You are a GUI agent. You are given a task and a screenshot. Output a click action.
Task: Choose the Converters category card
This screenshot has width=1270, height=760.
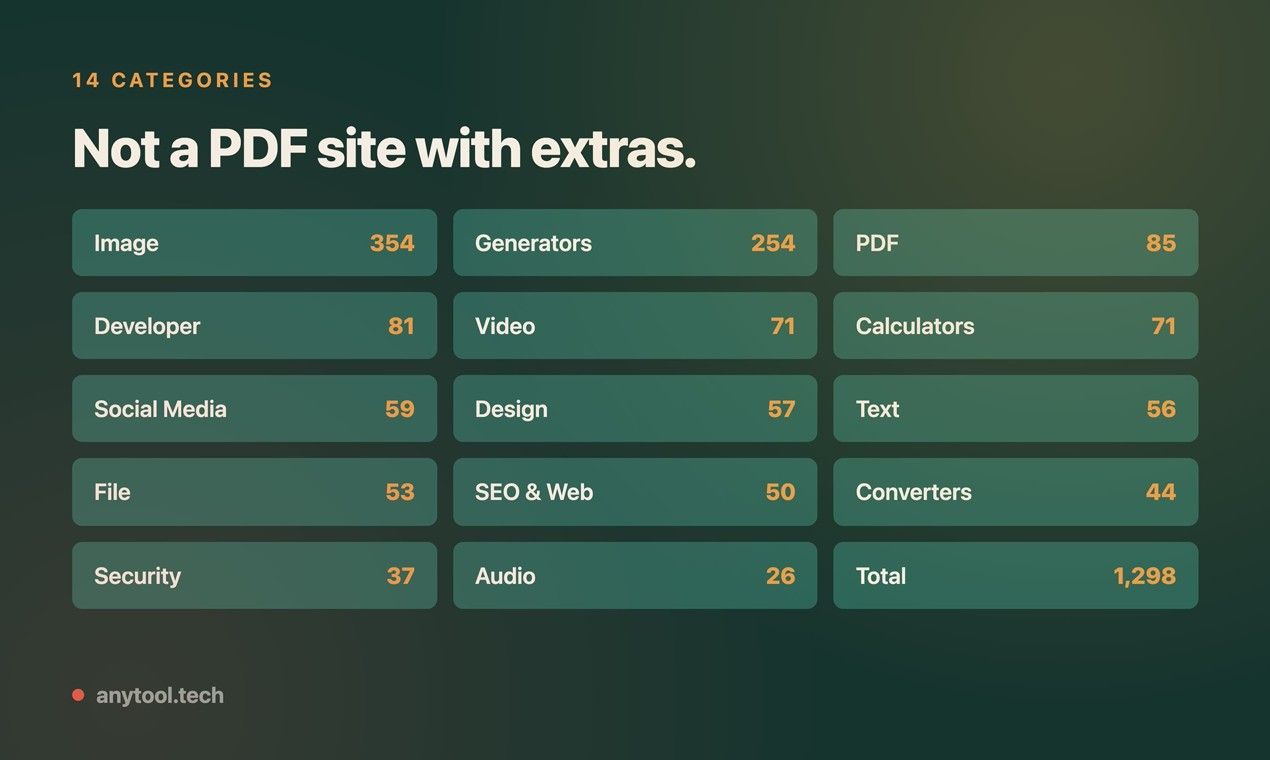pos(1015,492)
